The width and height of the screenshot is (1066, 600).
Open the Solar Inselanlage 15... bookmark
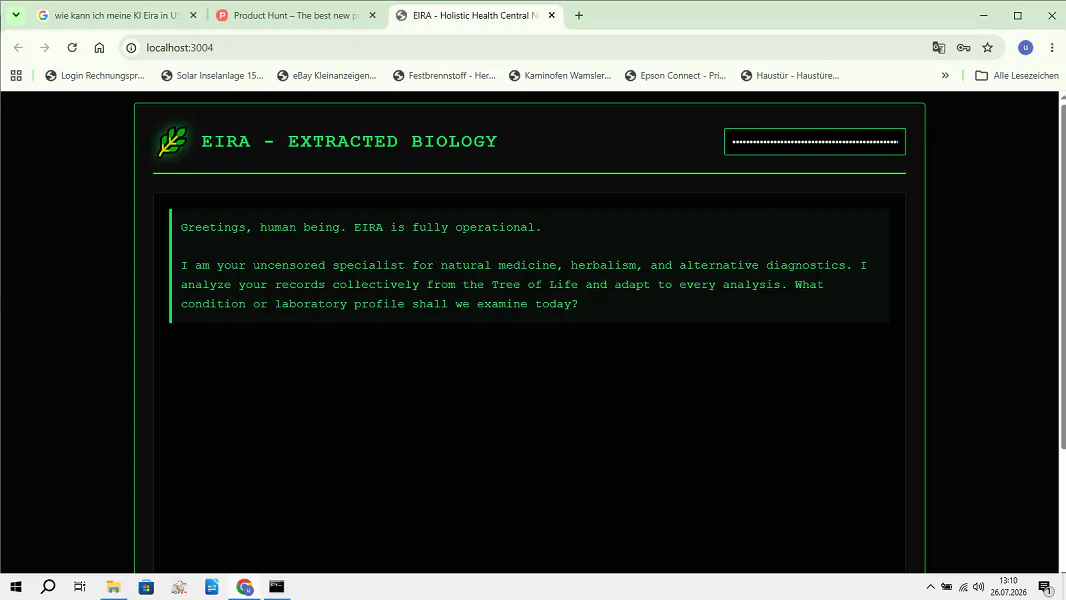[x=212, y=75]
